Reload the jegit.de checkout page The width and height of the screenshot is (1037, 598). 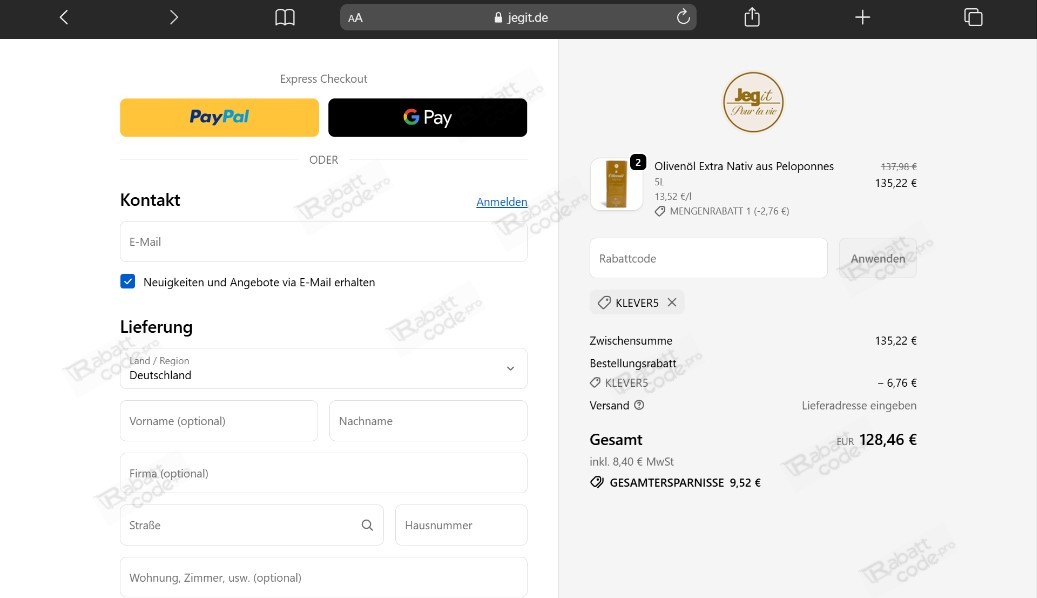pos(683,17)
